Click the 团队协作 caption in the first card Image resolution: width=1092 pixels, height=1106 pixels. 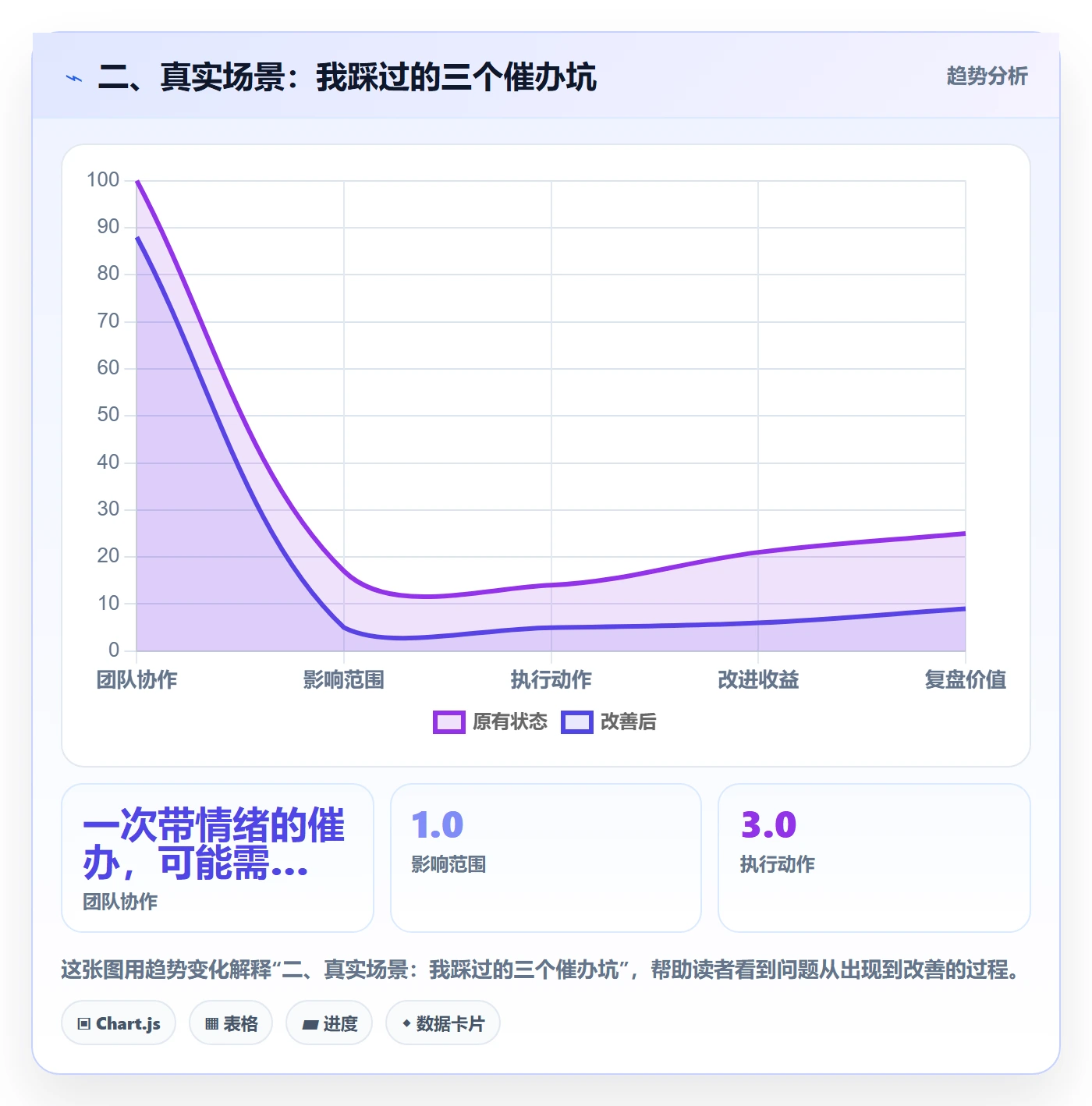[x=120, y=902]
